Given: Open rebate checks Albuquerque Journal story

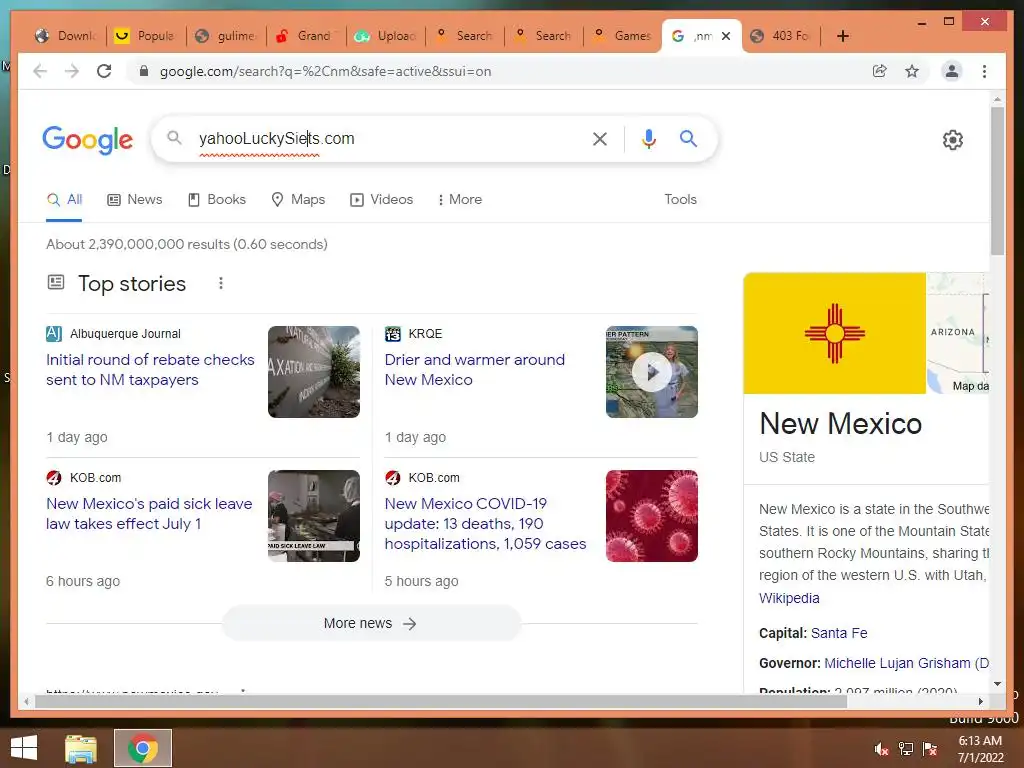Looking at the screenshot, I should coord(150,370).
